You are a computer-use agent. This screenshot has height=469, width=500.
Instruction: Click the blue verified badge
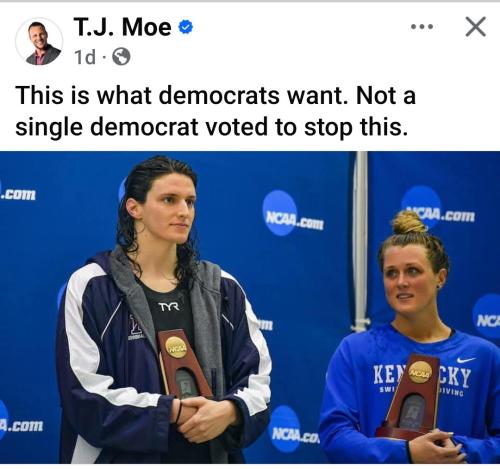coord(186,27)
